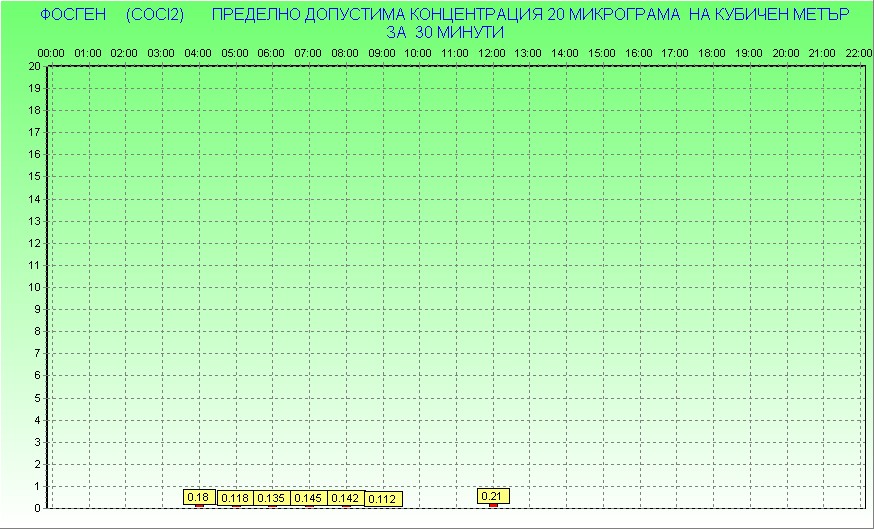Click the 06:00 time axis label
The width and height of the screenshot is (874, 529).
coord(271,54)
